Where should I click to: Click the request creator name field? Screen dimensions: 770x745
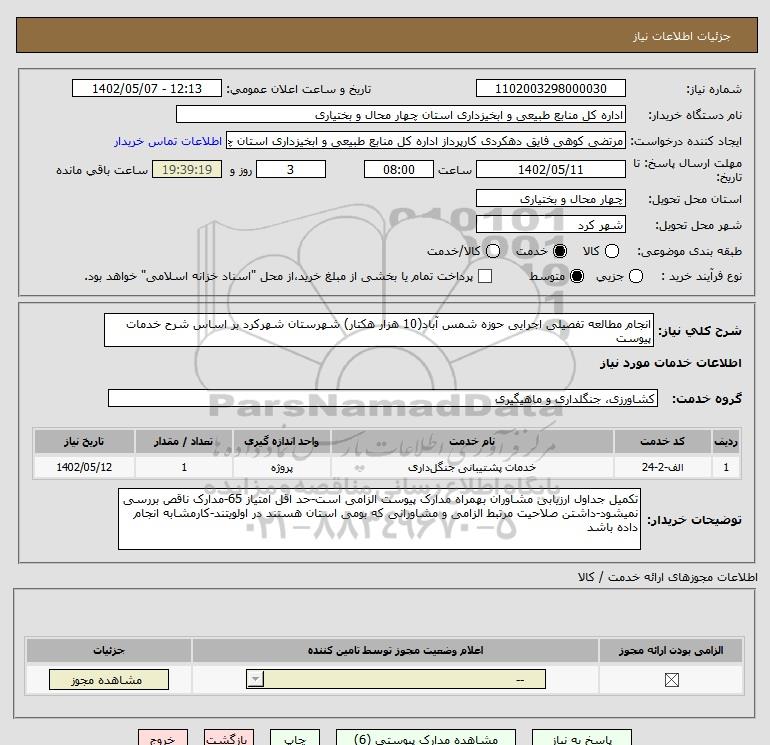pyautogui.click(x=426, y=141)
